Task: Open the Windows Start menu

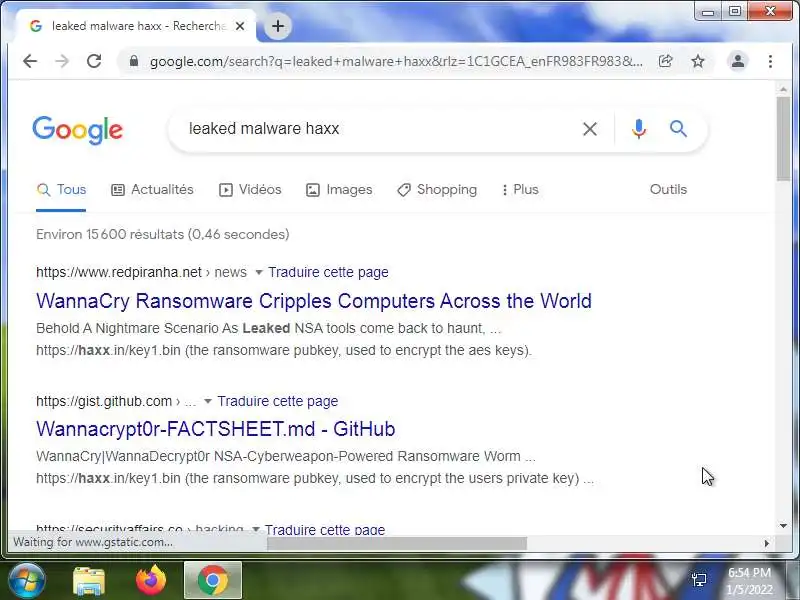Action: click(x=27, y=581)
